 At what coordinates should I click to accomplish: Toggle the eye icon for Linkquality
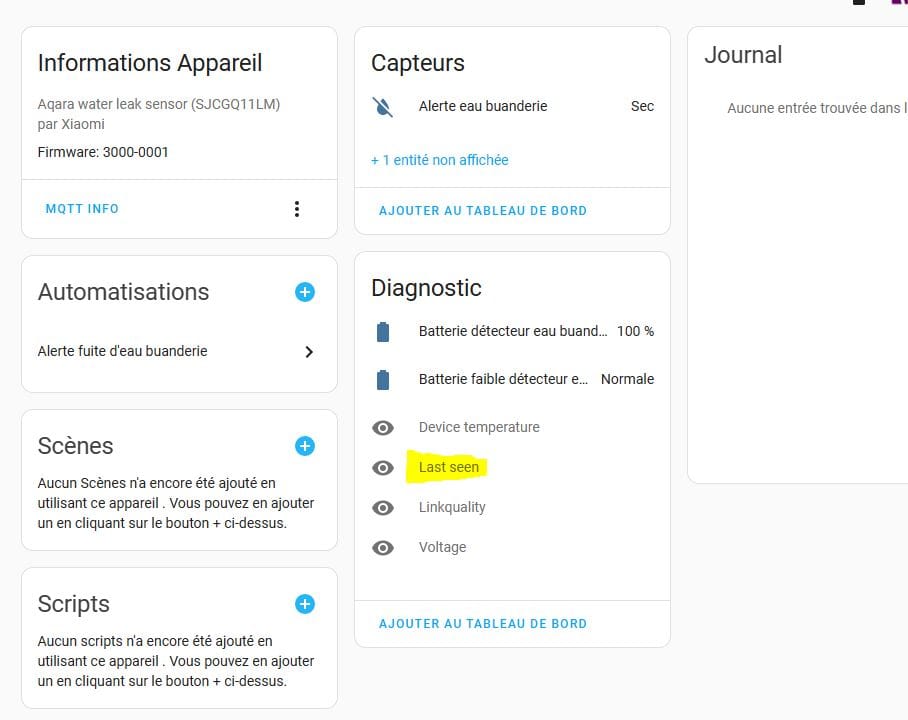383,508
